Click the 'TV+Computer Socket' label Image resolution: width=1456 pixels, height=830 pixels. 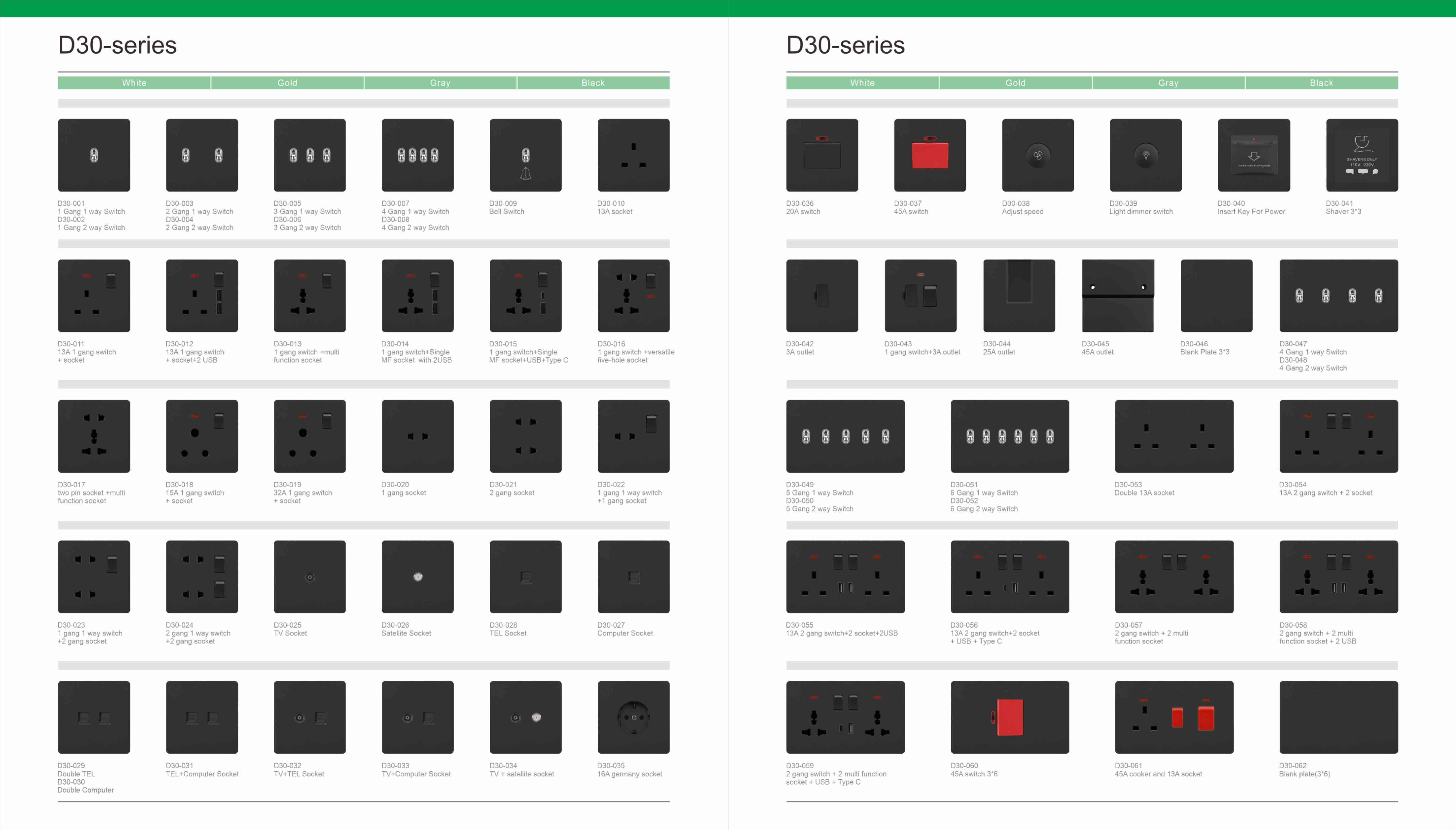(x=416, y=774)
